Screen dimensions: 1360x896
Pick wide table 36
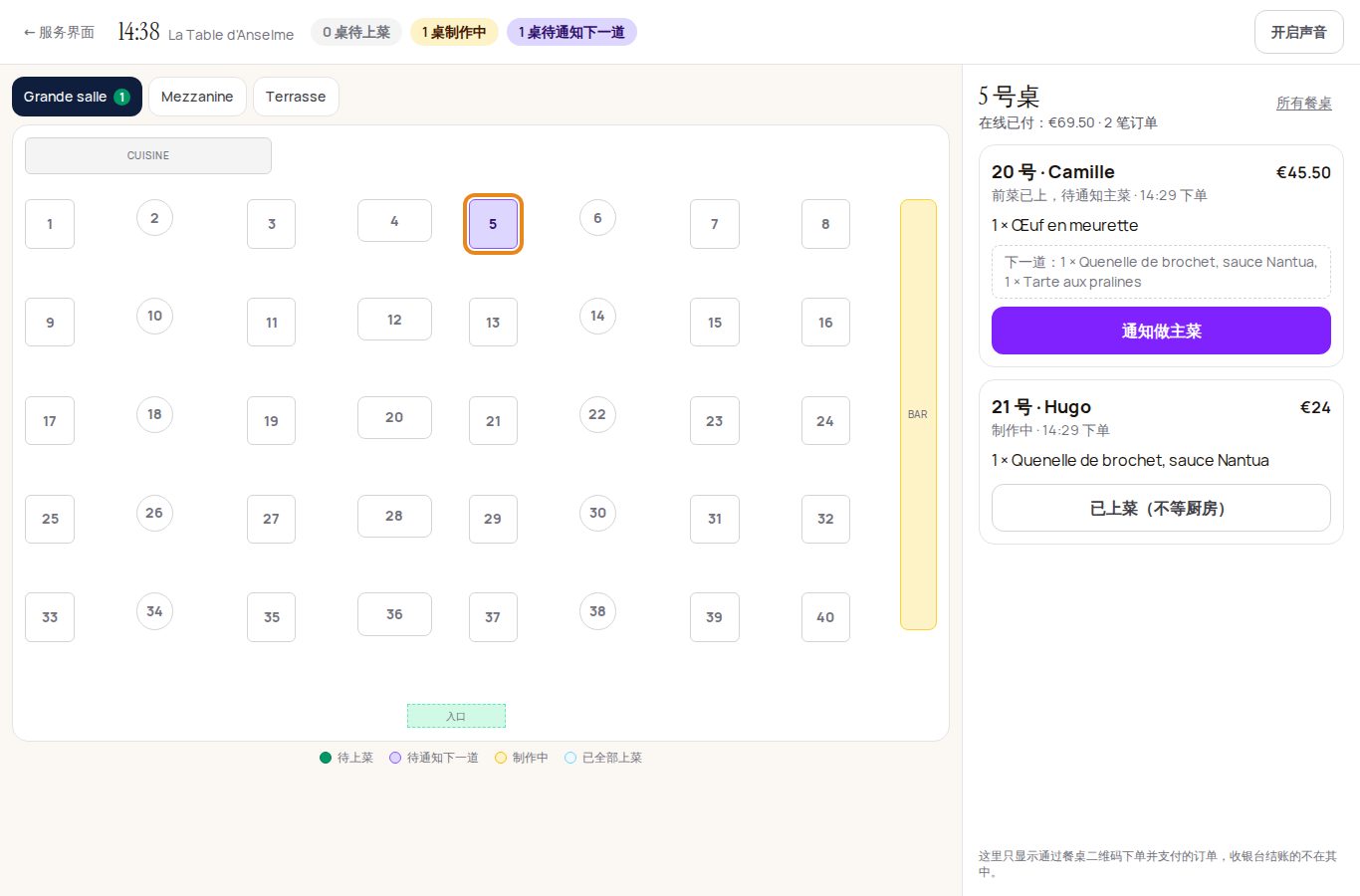394,614
